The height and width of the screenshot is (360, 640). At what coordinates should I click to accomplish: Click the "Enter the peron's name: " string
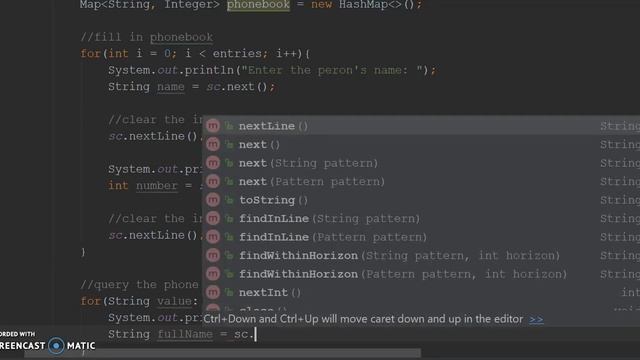[332, 70]
